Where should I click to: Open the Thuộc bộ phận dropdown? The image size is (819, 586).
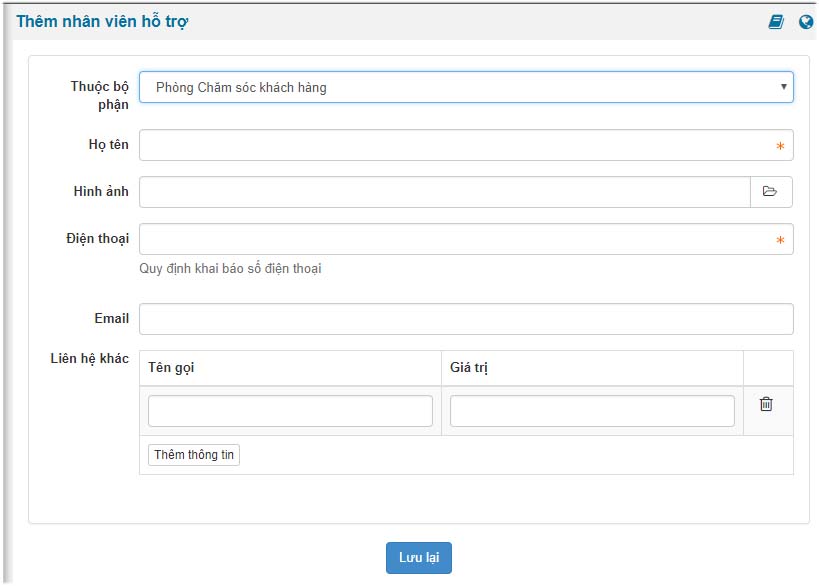(x=466, y=87)
